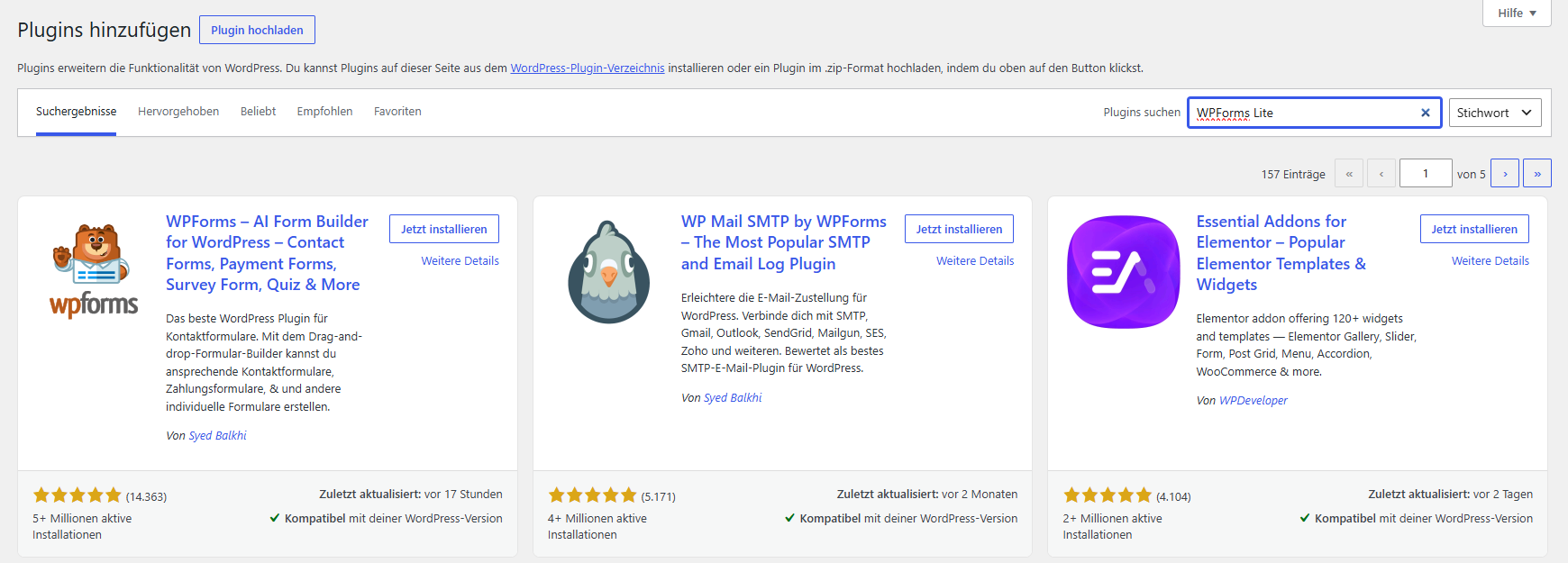Click 'Zuletzt aktualisiert: vor 2 Monaten' text
This screenshot has height=563, width=1568.
[927, 494]
